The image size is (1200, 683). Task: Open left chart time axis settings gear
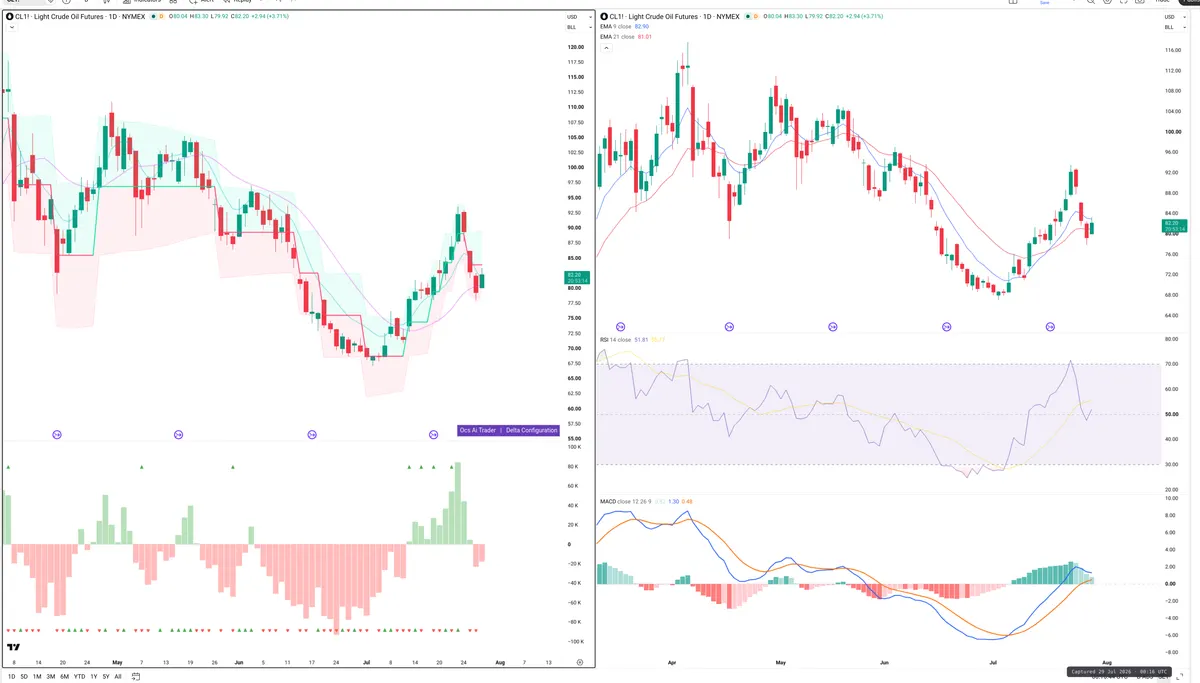580,662
